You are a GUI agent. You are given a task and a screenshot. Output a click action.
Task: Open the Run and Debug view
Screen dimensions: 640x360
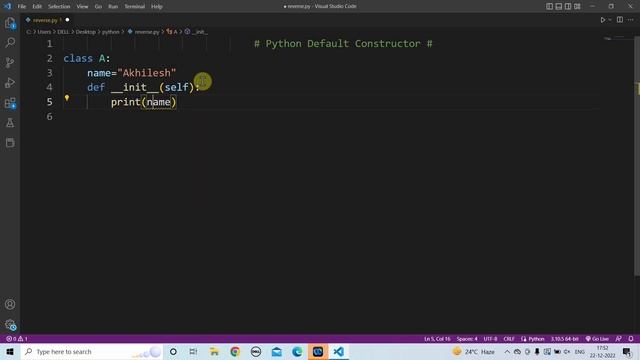click(x=10, y=82)
